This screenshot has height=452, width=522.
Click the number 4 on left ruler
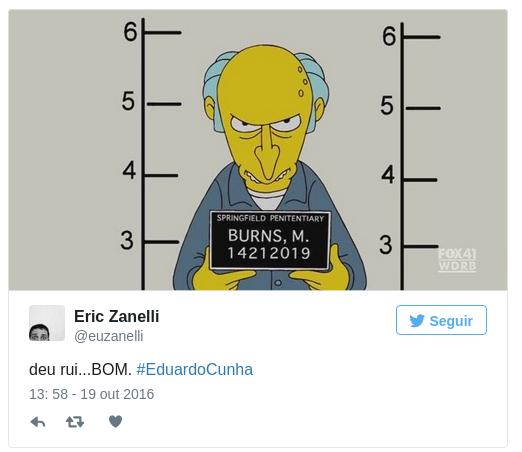coord(129,170)
